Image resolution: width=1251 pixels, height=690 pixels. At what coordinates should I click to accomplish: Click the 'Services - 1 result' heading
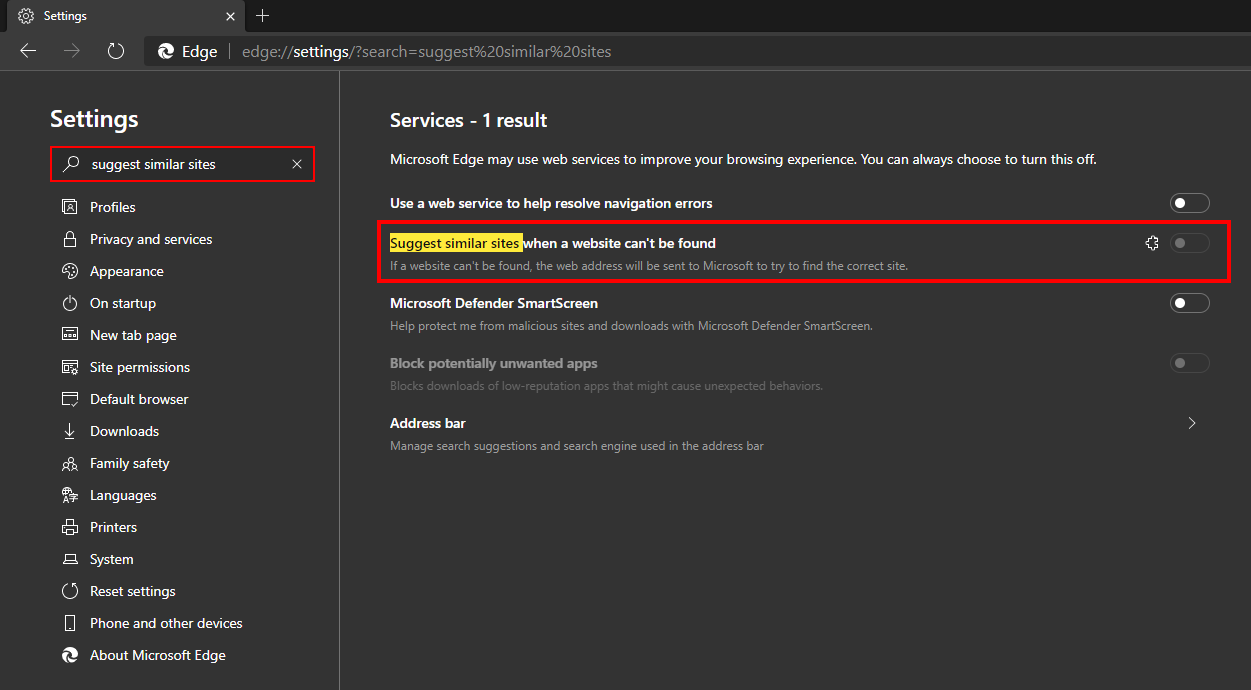pyautogui.click(x=469, y=120)
